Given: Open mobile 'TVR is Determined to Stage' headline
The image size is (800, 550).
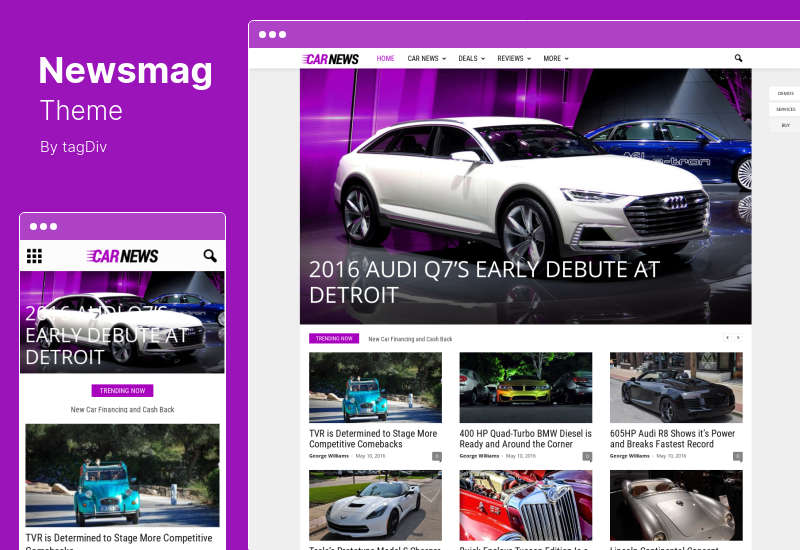Looking at the screenshot, I should [119, 541].
